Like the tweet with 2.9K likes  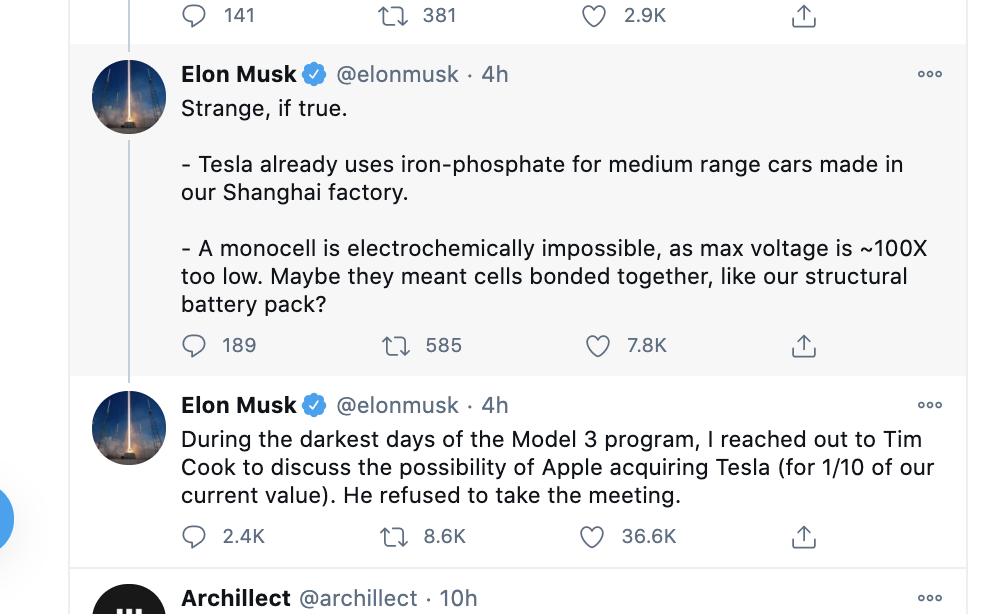594,16
